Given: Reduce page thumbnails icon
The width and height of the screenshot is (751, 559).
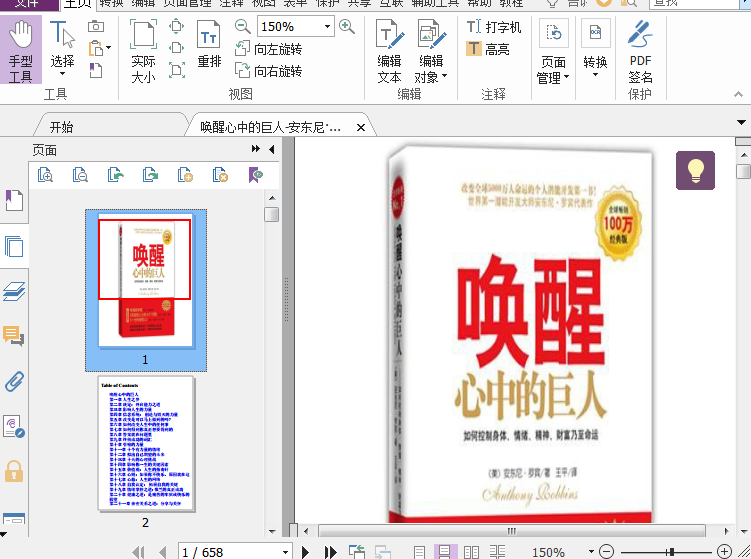Looking at the screenshot, I should coord(80,175).
